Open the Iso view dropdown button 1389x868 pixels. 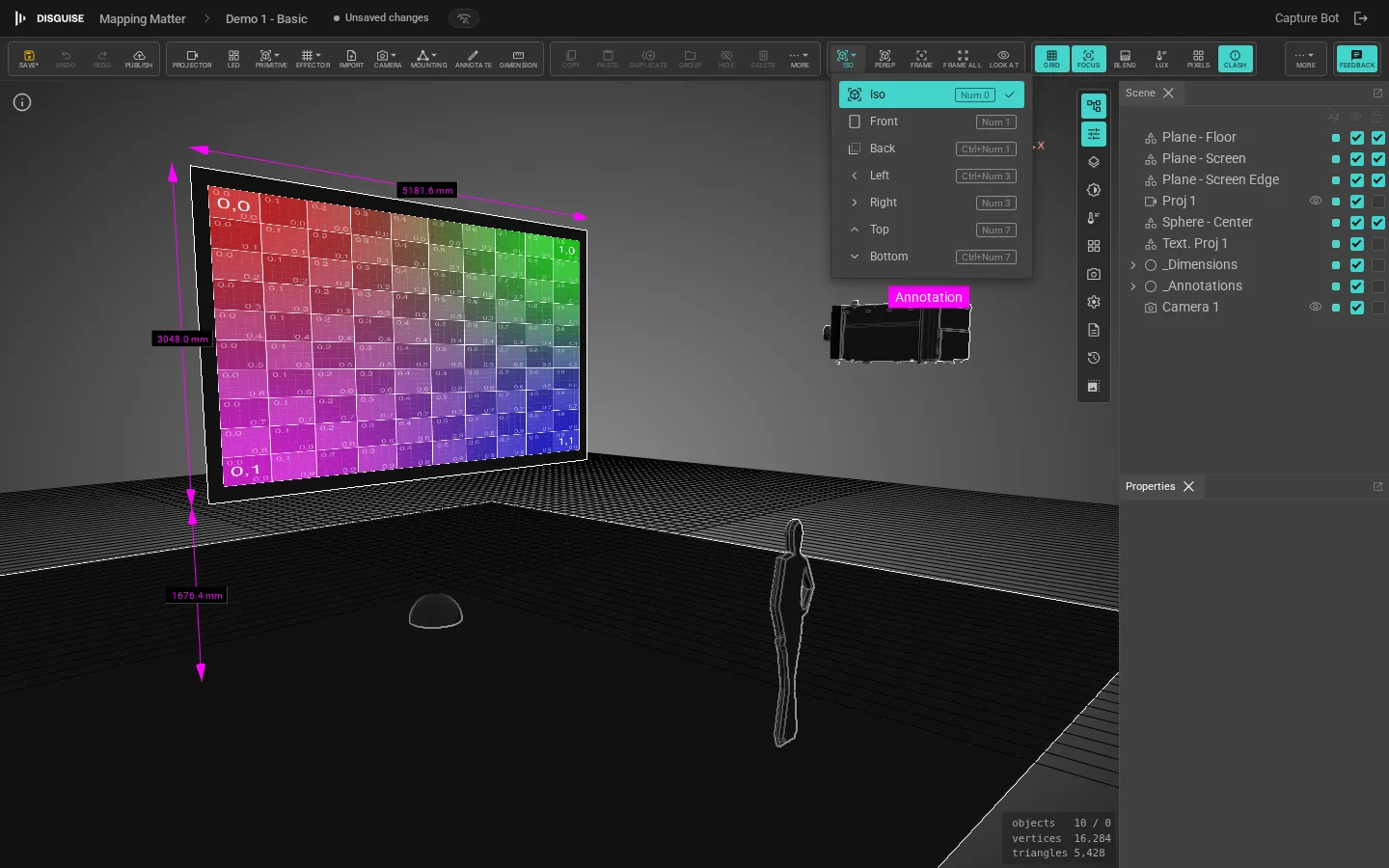(x=848, y=59)
